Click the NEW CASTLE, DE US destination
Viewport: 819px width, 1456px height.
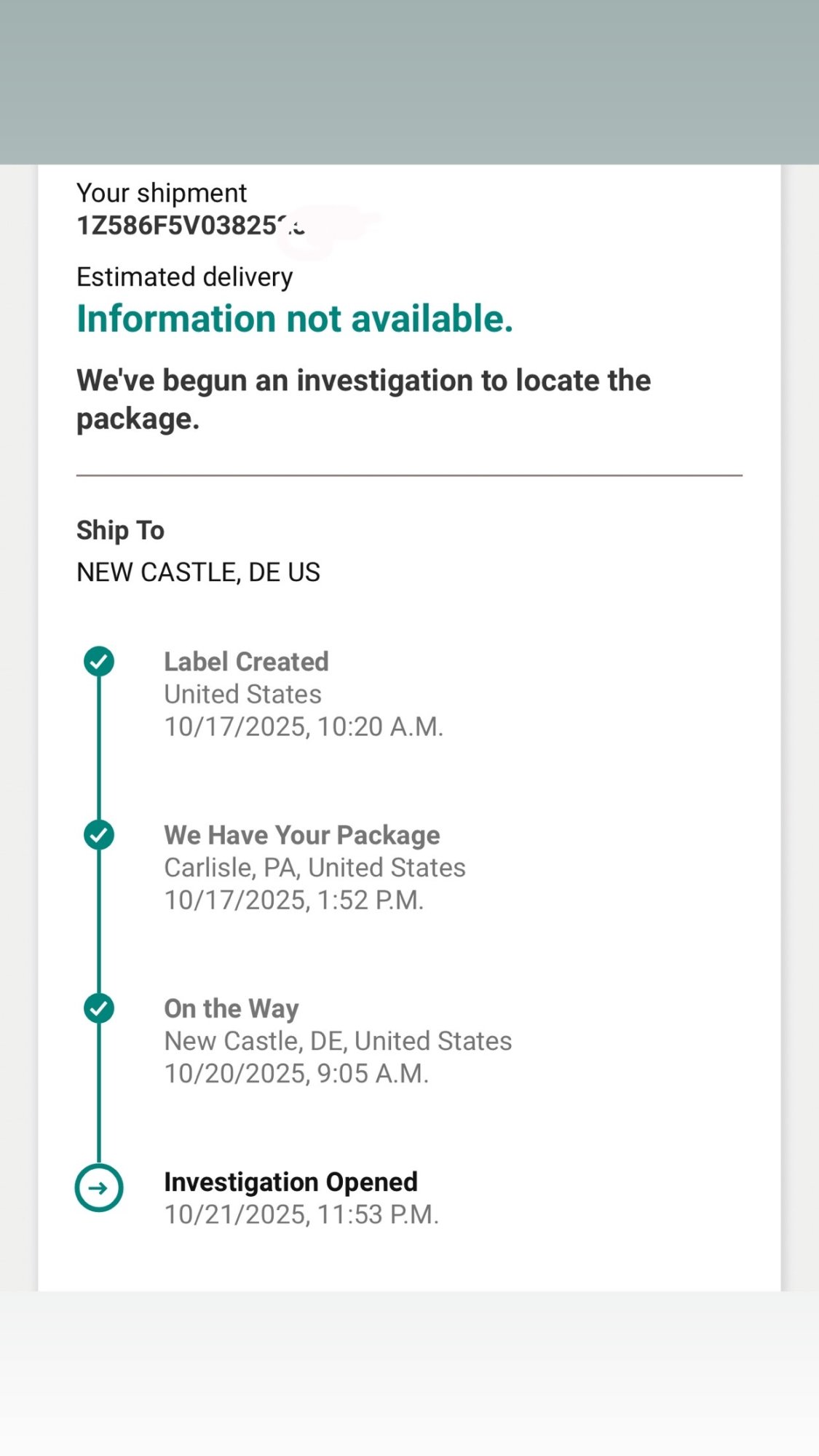coord(198,572)
